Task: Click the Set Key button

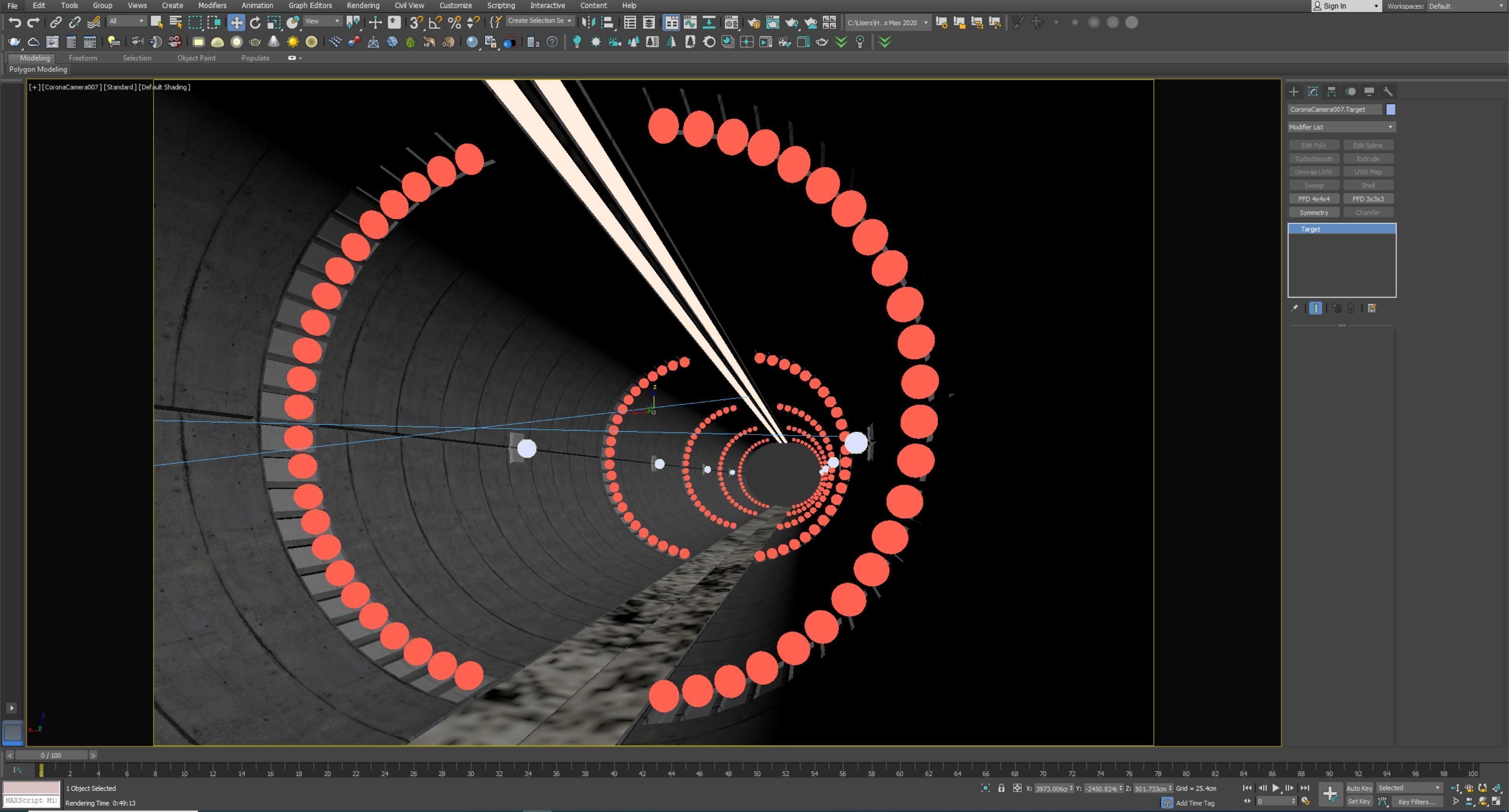Action: click(x=1359, y=801)
